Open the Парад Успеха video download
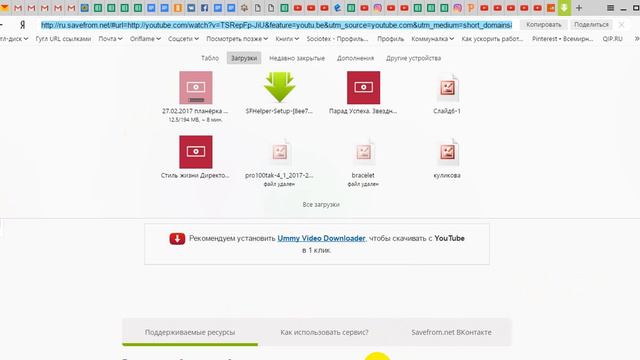This screenshot has width=640, height=360. (363, 87)
